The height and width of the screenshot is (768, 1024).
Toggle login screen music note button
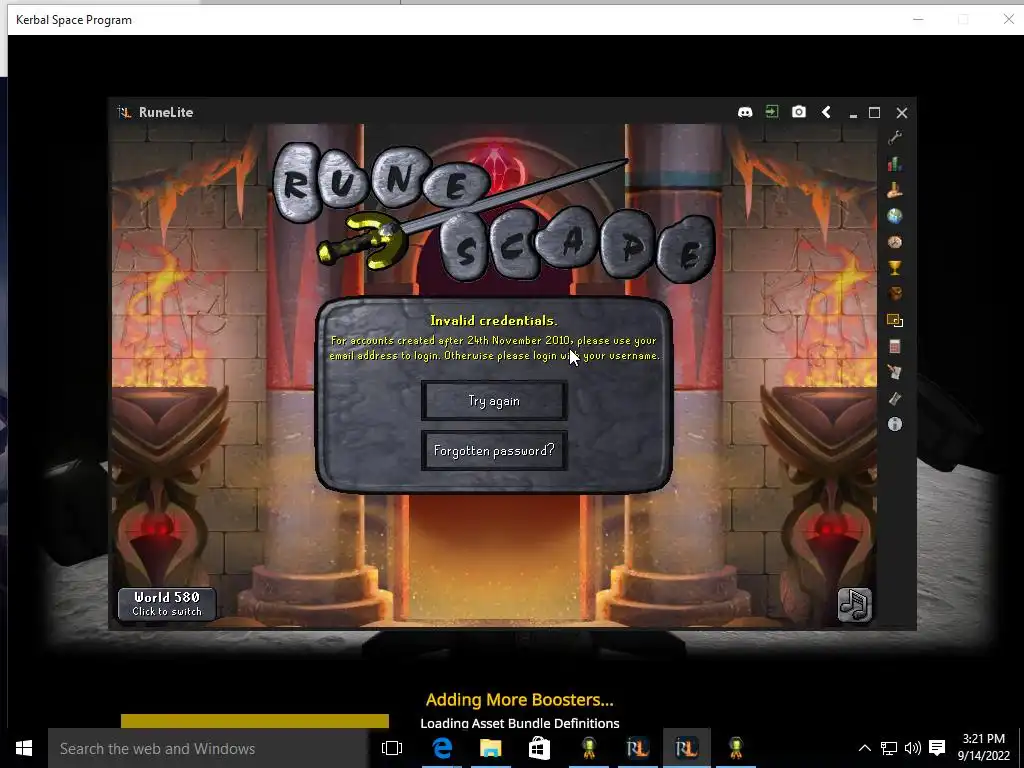855,604
